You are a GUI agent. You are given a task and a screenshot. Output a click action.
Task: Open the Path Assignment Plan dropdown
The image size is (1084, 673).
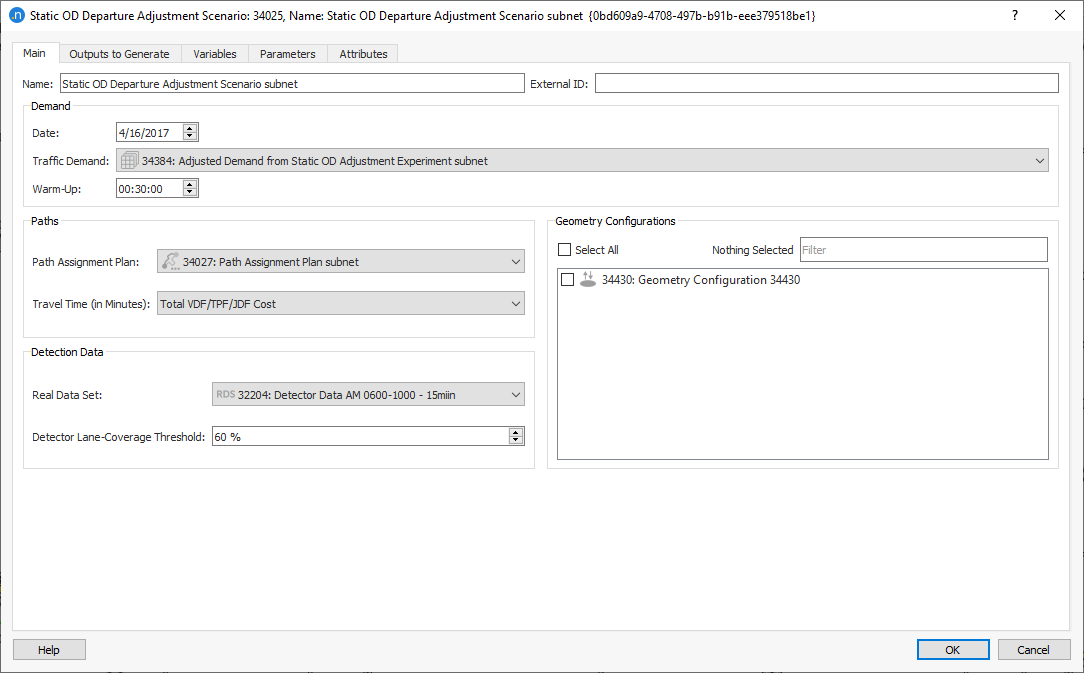pos(518,261)
